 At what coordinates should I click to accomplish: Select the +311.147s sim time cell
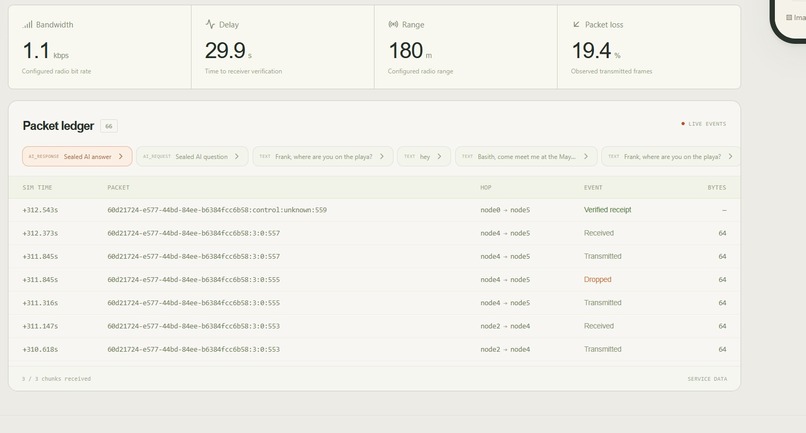coord(40,326)
